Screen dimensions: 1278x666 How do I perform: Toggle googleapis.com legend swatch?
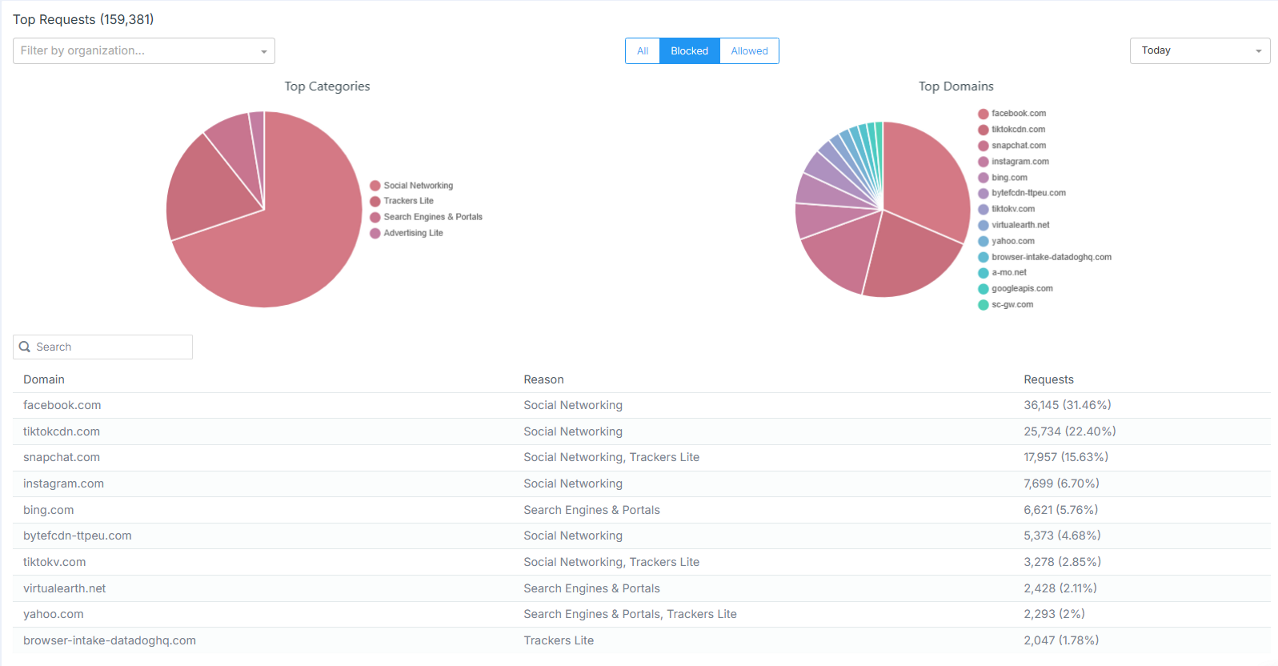983,289
